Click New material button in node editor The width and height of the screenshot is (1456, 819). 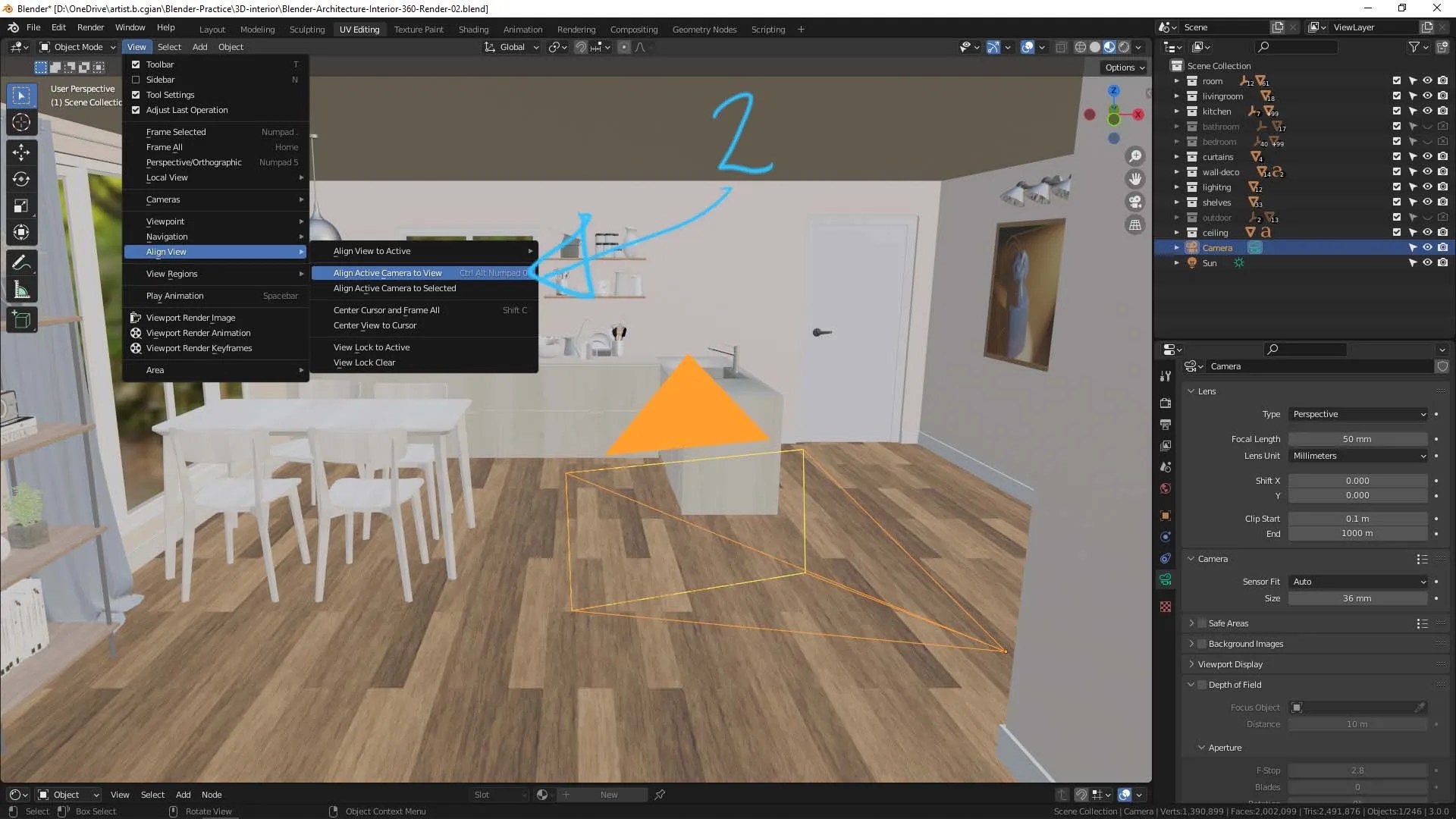point(609,795)
